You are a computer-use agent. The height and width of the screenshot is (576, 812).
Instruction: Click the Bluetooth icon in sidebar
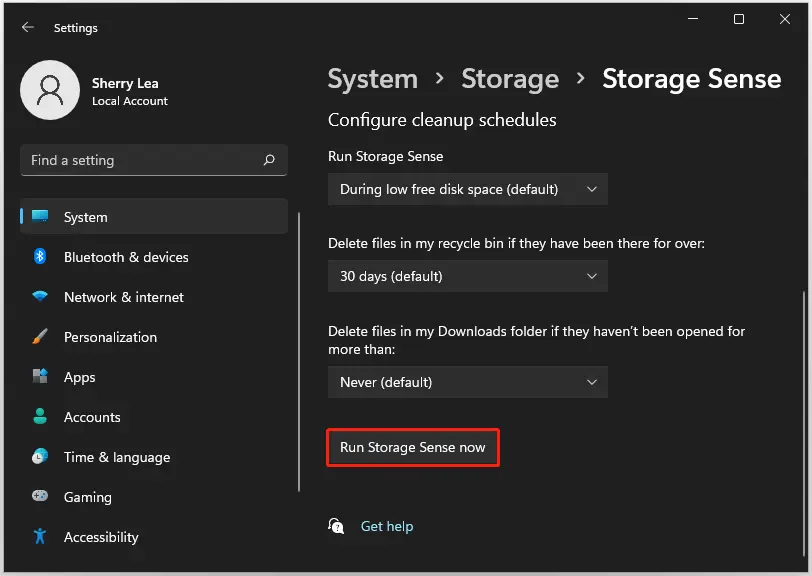(40, 257)
